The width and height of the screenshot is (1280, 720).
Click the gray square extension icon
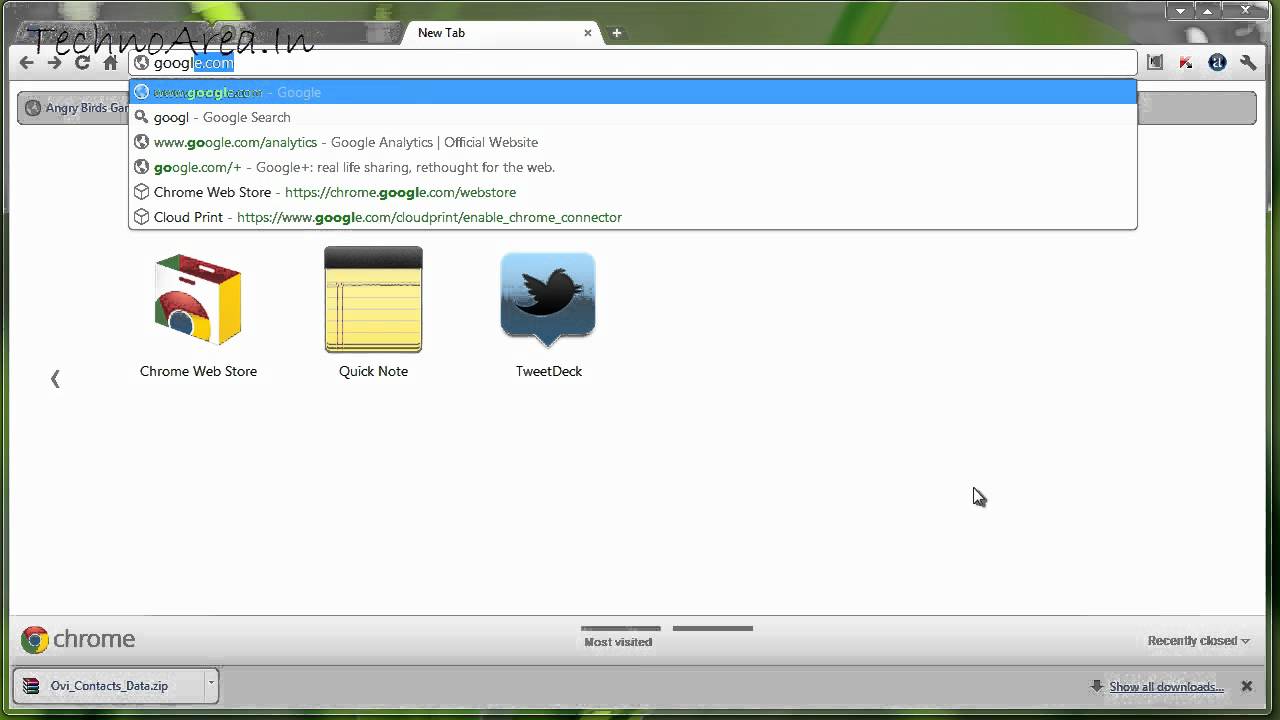click(x=1155, y=63)
